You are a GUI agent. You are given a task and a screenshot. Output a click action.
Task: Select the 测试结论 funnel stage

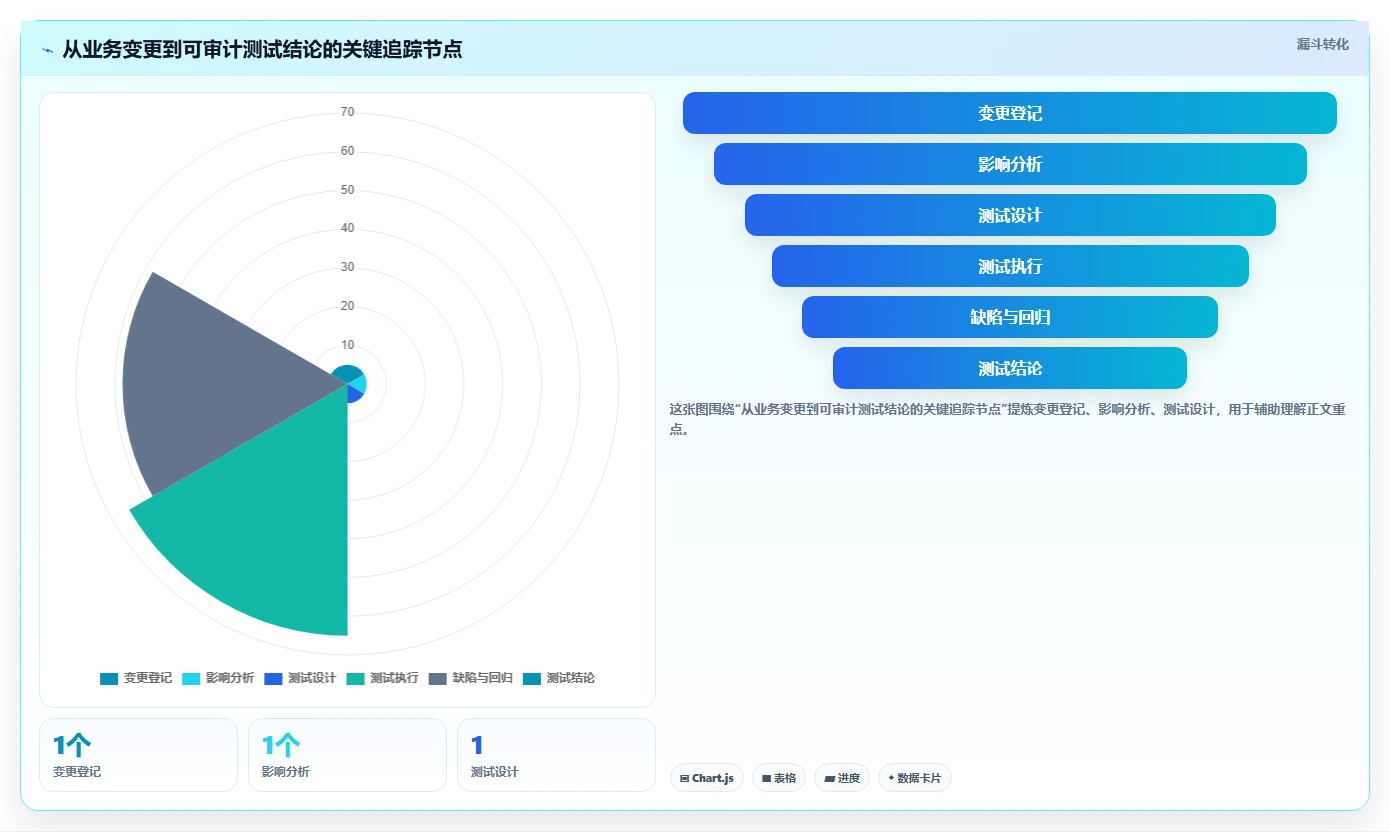[x=1010, y=368]
